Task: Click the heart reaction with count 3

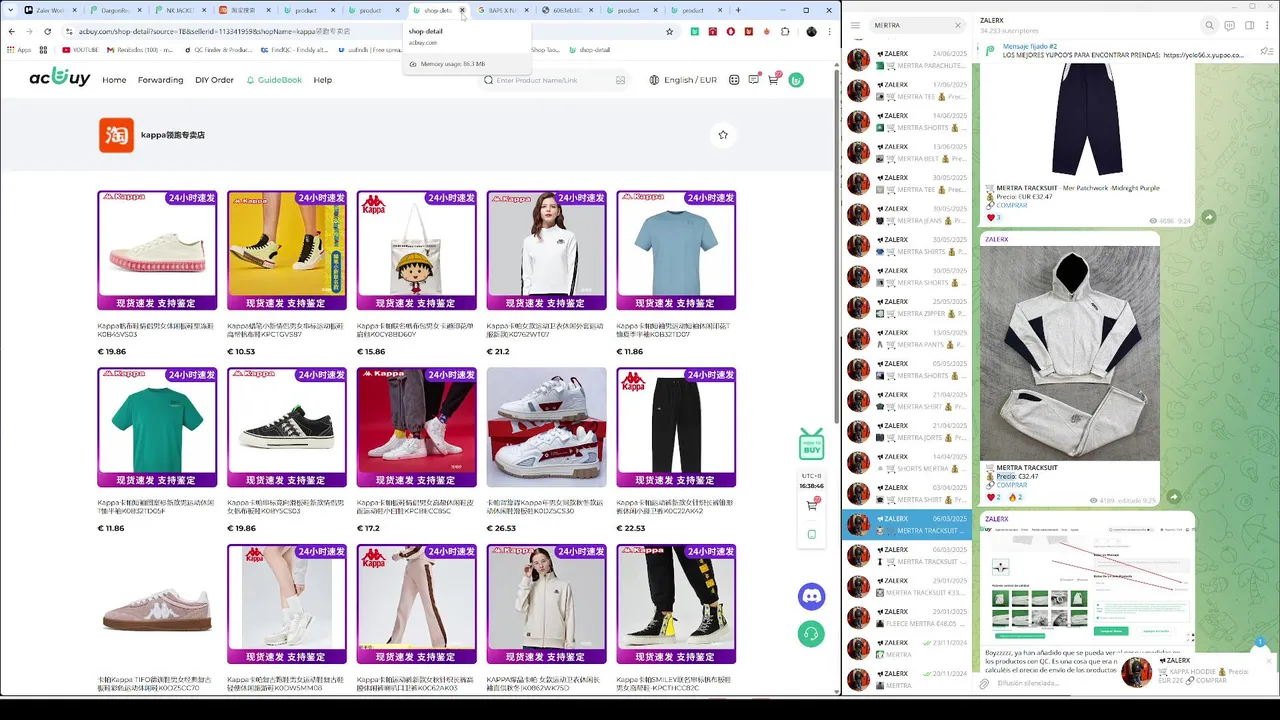Action: pos(994,218)
